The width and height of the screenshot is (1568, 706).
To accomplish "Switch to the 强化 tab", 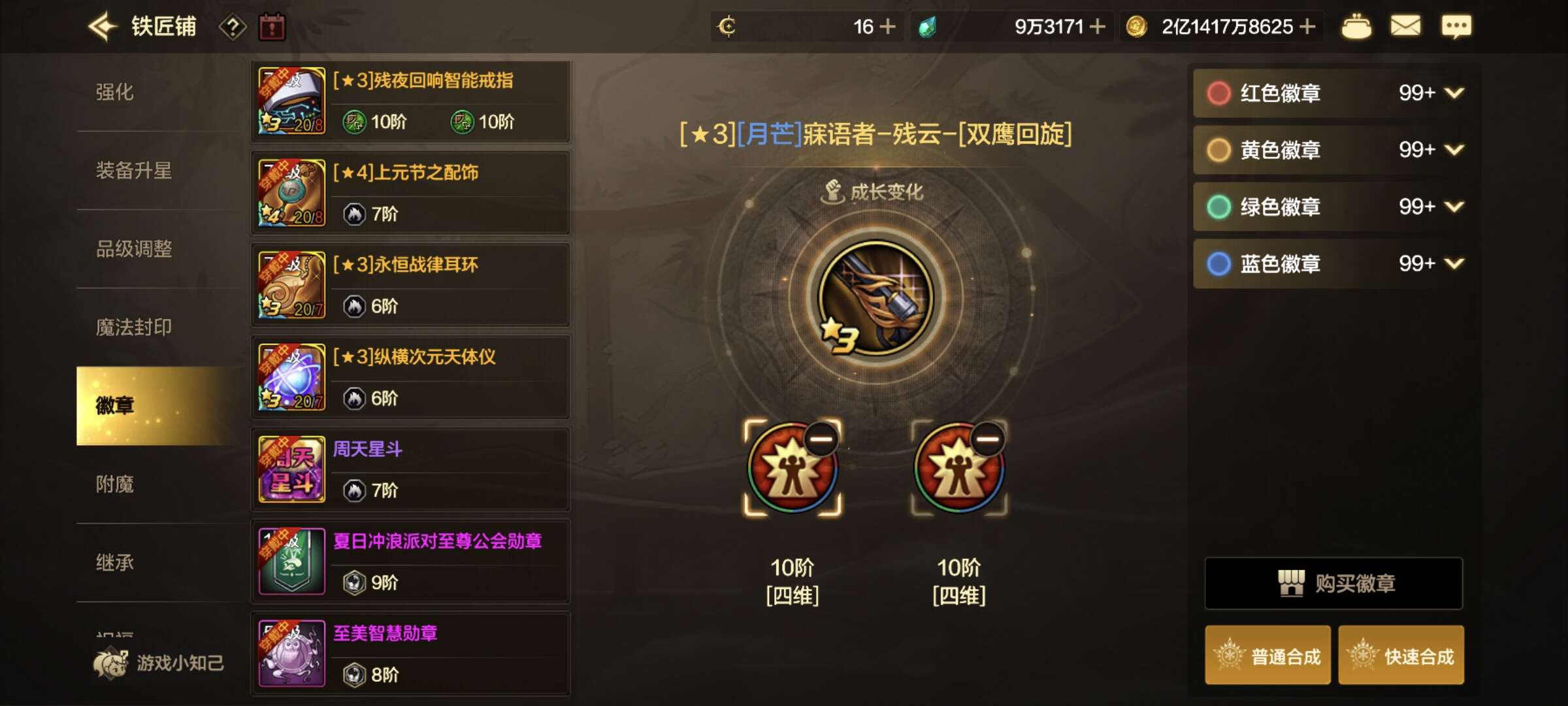I will click(x=115, y=92).
